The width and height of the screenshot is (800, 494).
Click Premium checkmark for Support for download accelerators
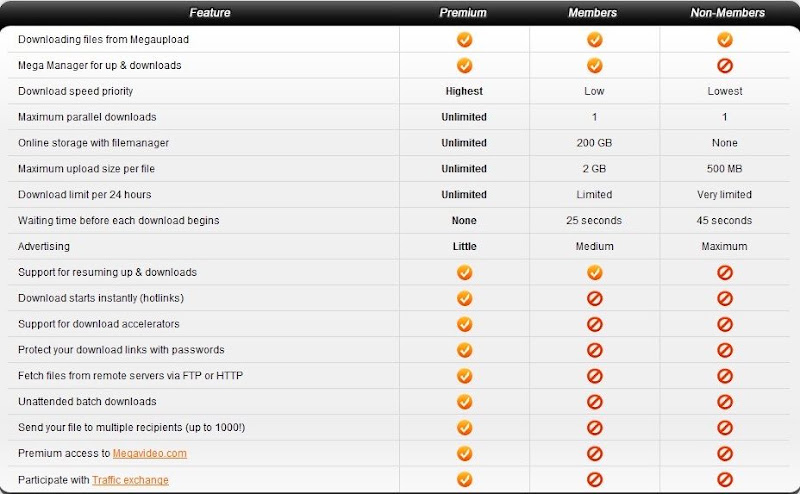[x=464, y=324]
